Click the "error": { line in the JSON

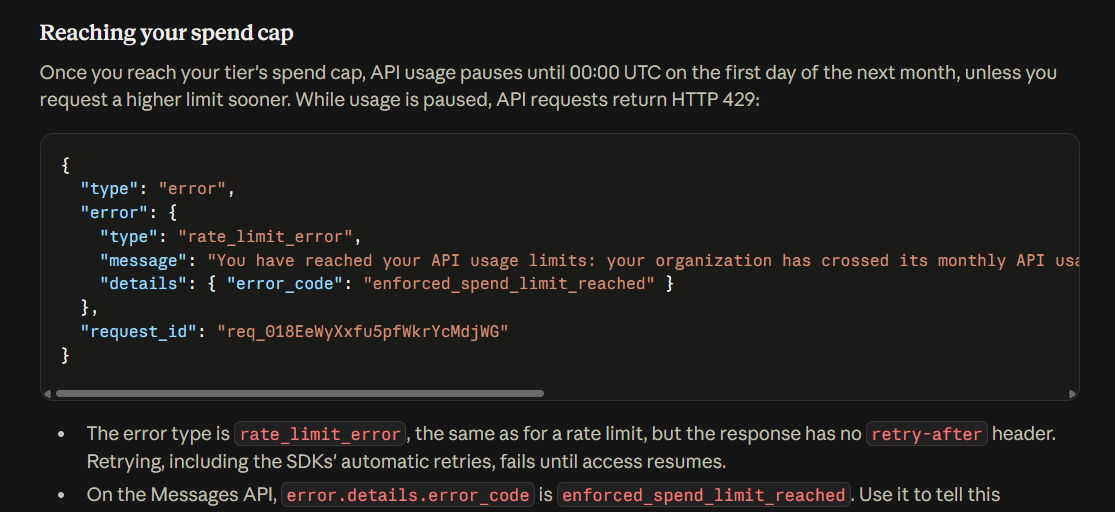pyautogui.click(x=128, y=213)
